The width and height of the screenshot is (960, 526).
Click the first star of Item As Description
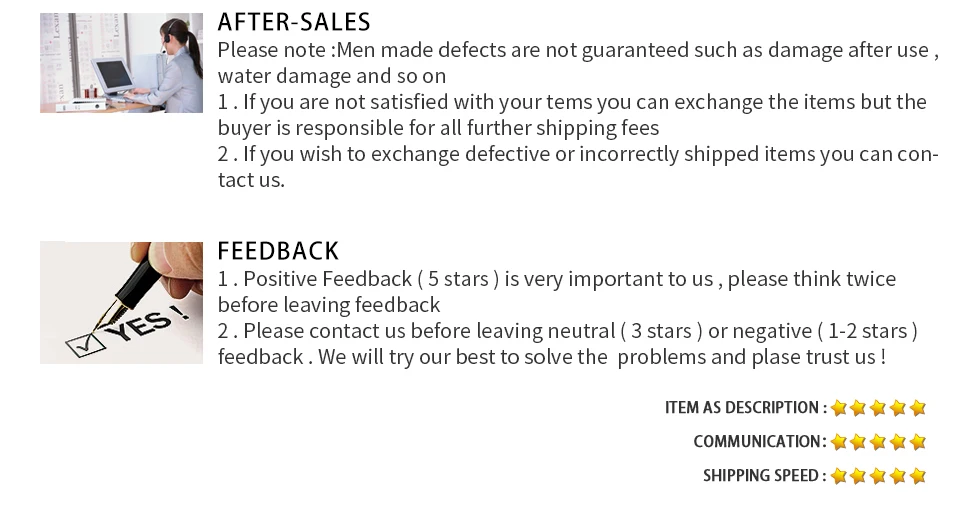click(x=839, y=408)
